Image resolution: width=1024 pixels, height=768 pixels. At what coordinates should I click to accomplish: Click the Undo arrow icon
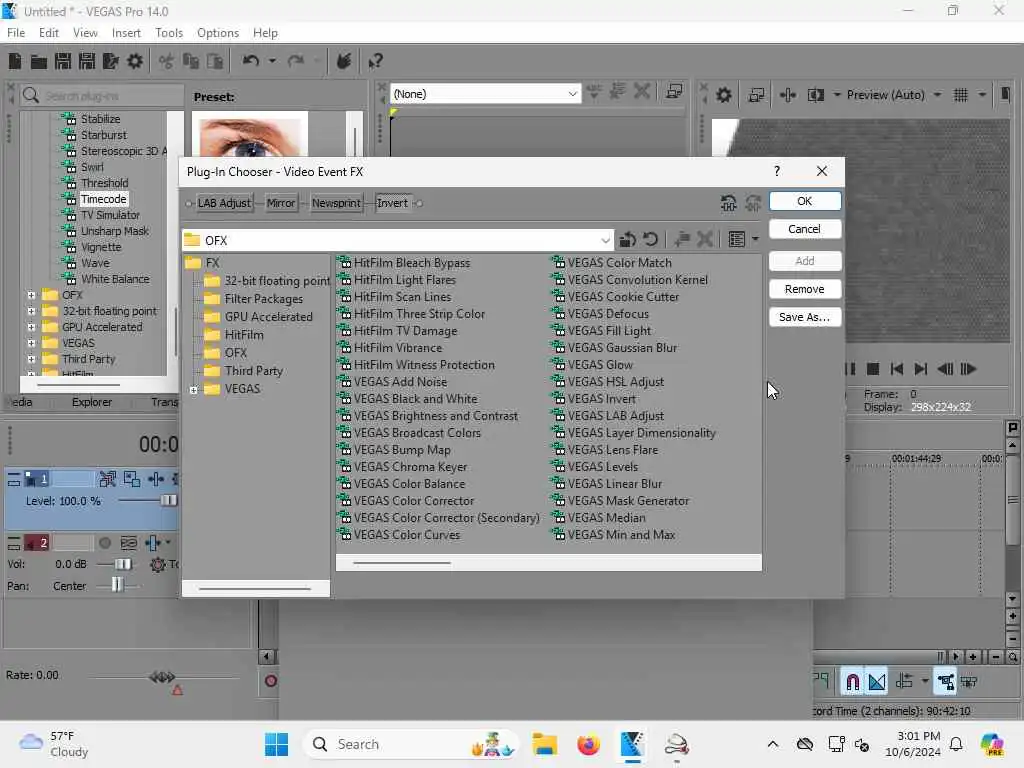(251, 61)
